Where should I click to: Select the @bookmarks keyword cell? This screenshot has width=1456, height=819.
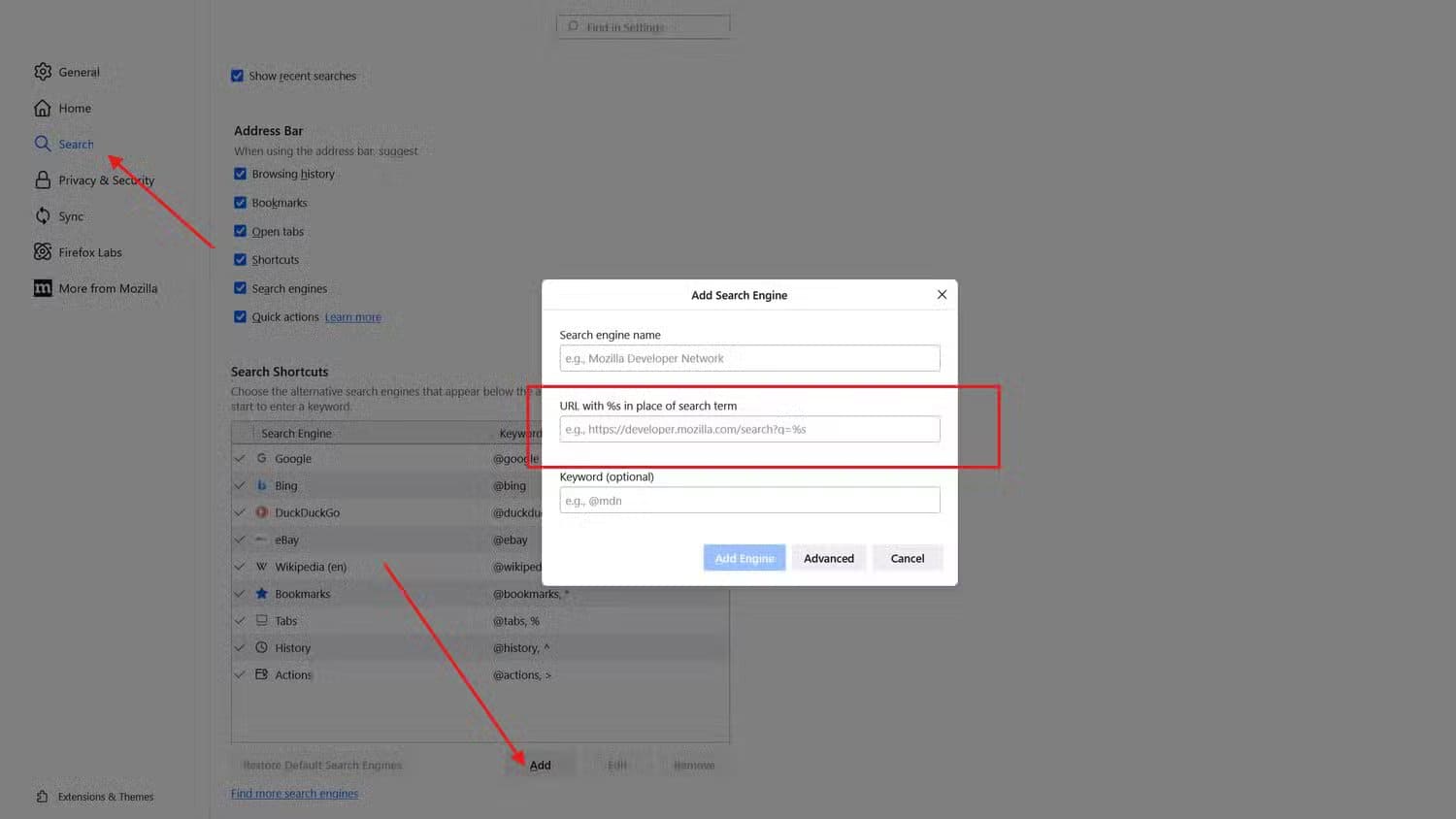pyautogui.click(x=530, y=594)
